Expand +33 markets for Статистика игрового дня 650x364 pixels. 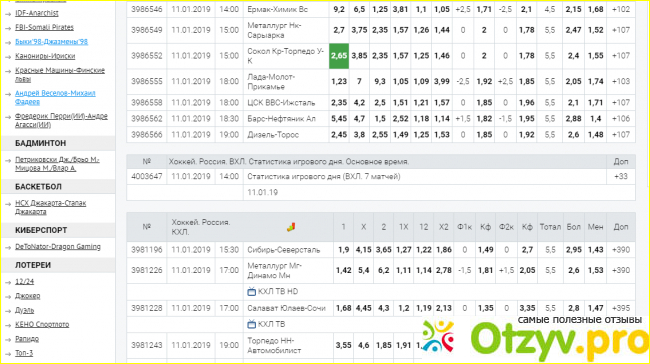click(x=621, y=177)
